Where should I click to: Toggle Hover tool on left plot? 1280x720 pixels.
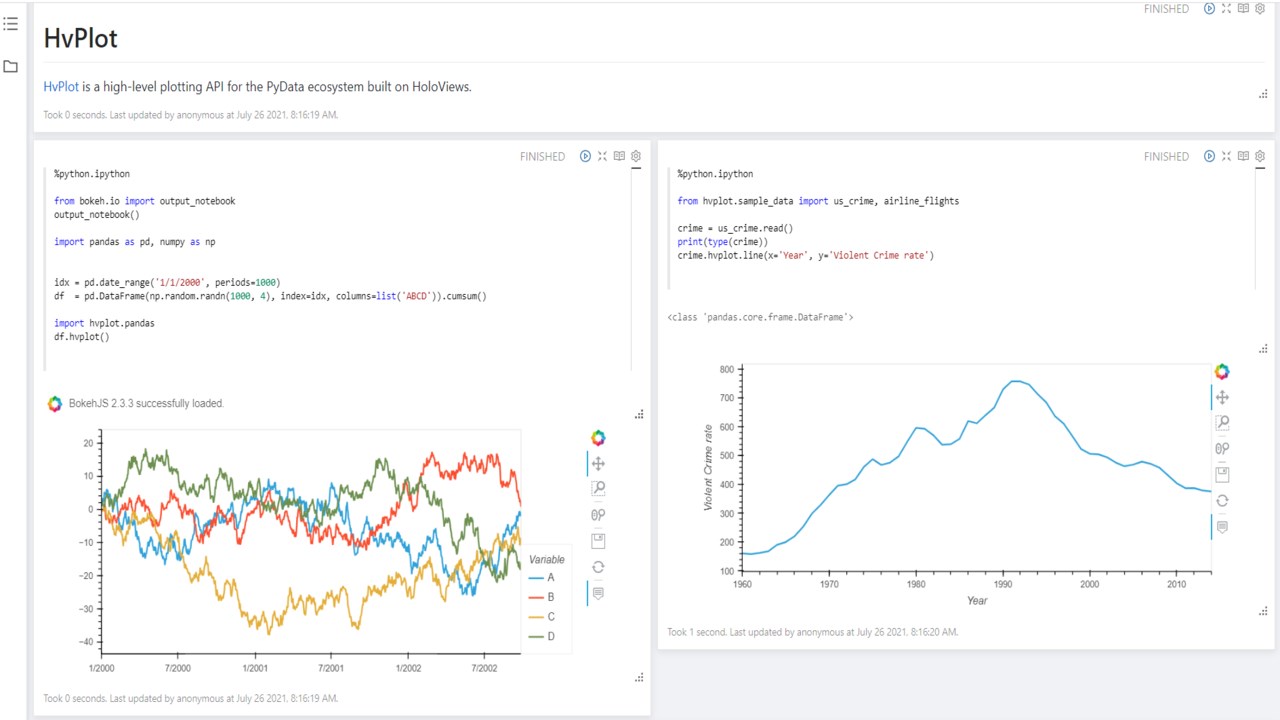tap(598, 593)
